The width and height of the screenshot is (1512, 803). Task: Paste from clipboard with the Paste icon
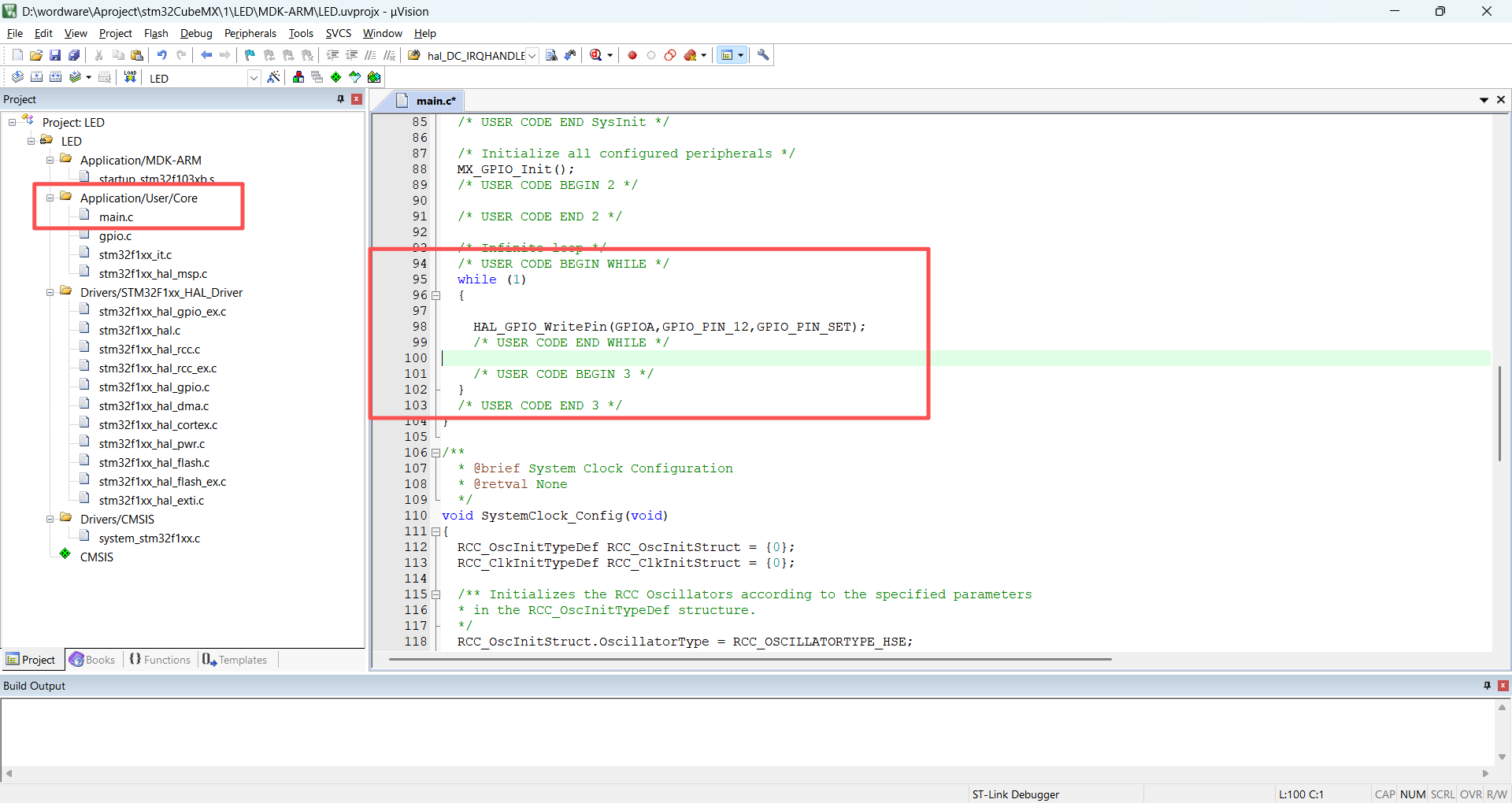[137, 55]
